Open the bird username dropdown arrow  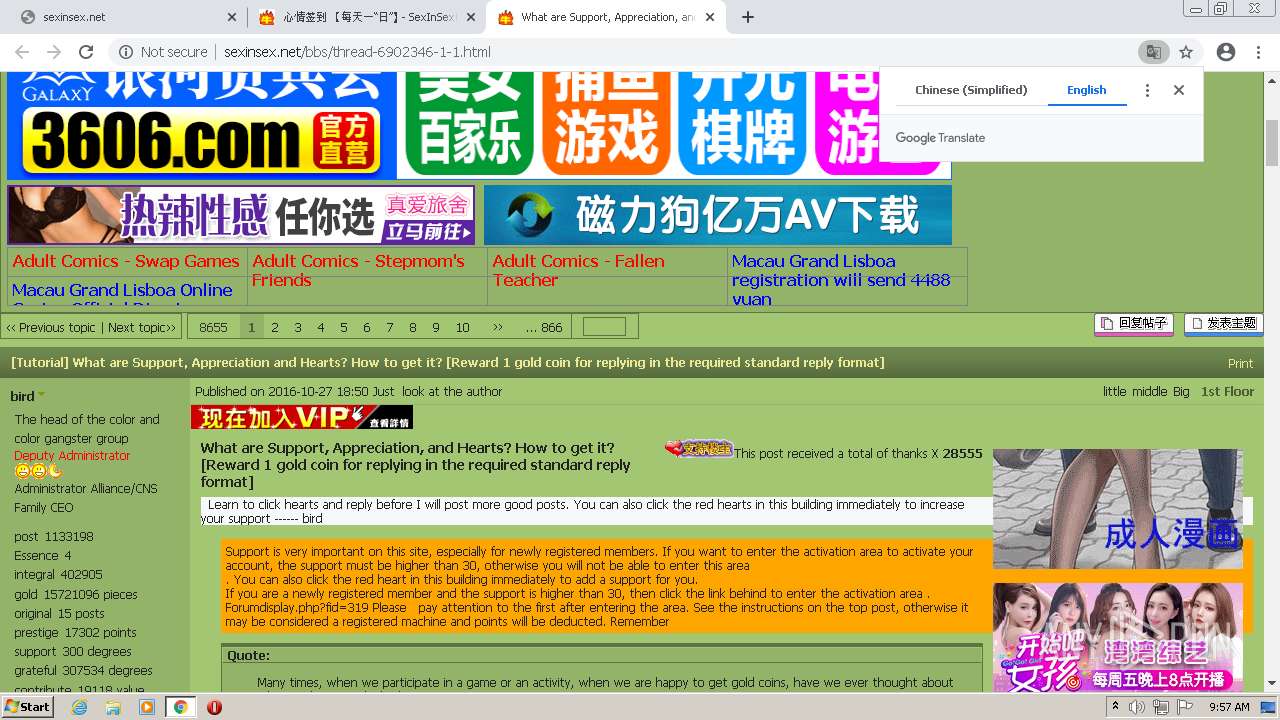point(42,396)
